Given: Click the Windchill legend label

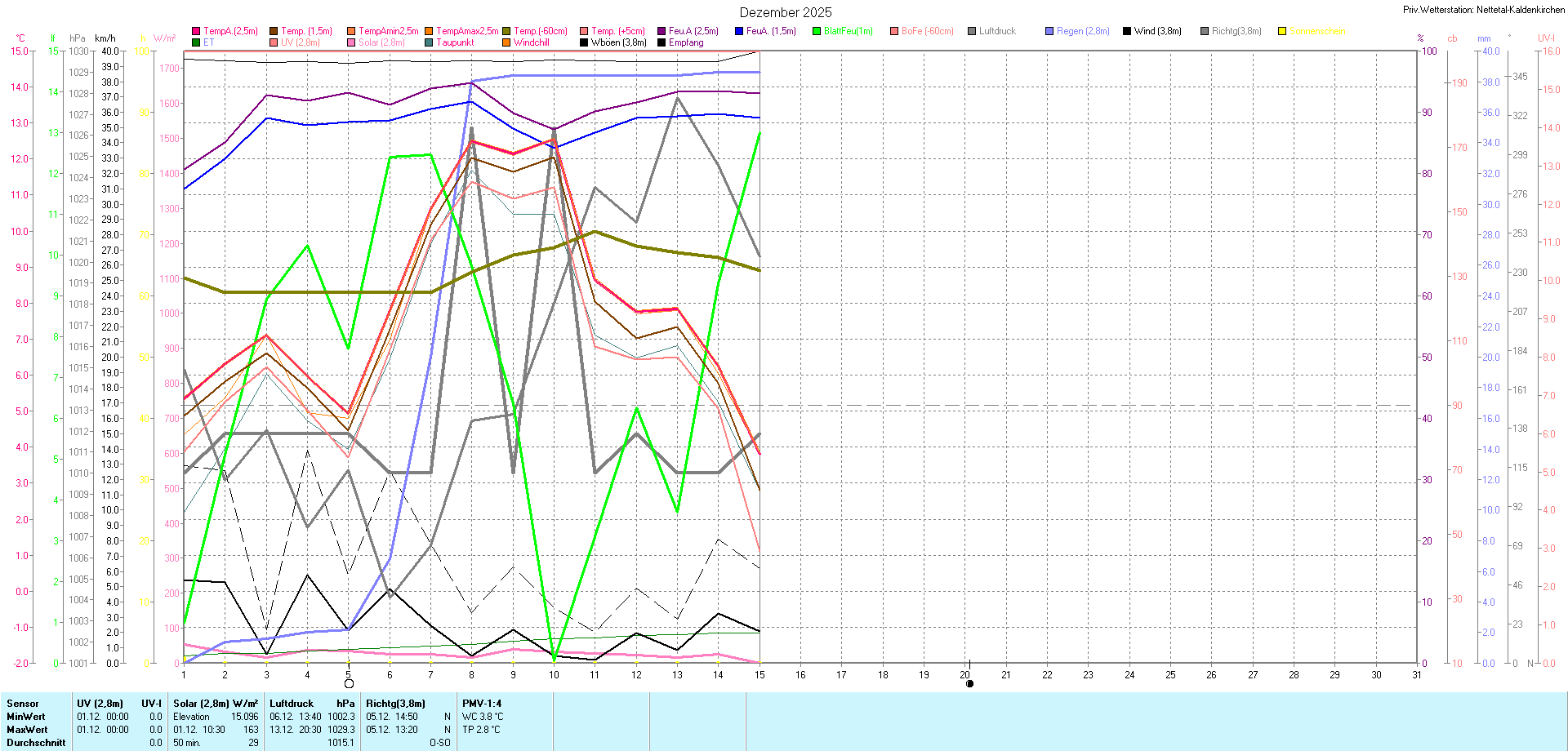Looking at the screenshot, I should (x=531, y=42).
